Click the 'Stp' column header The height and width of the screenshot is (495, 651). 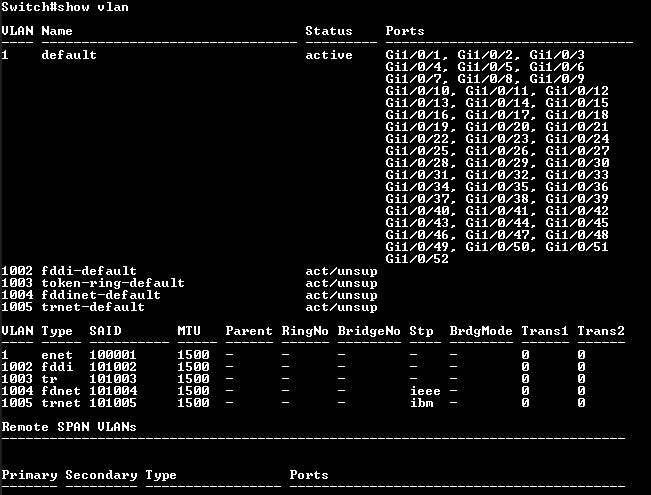[x=421, y=331]
